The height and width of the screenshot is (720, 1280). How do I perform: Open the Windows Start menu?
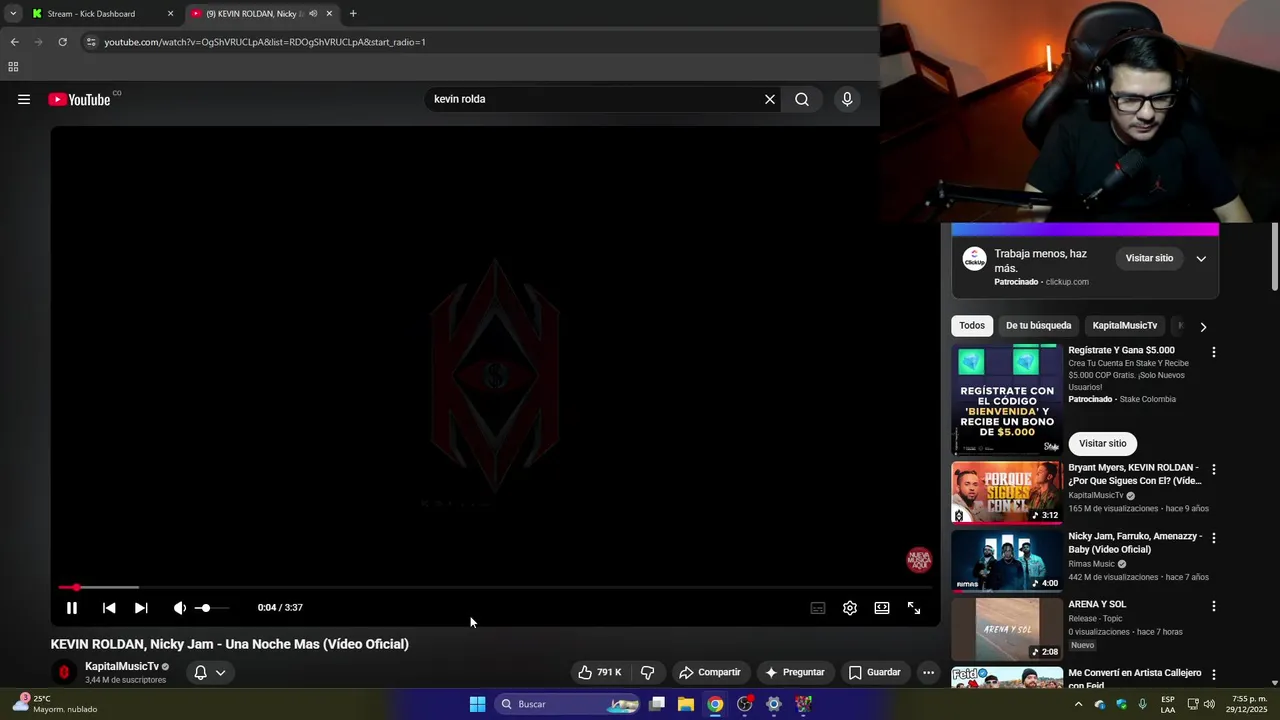[x=477, y=704]
